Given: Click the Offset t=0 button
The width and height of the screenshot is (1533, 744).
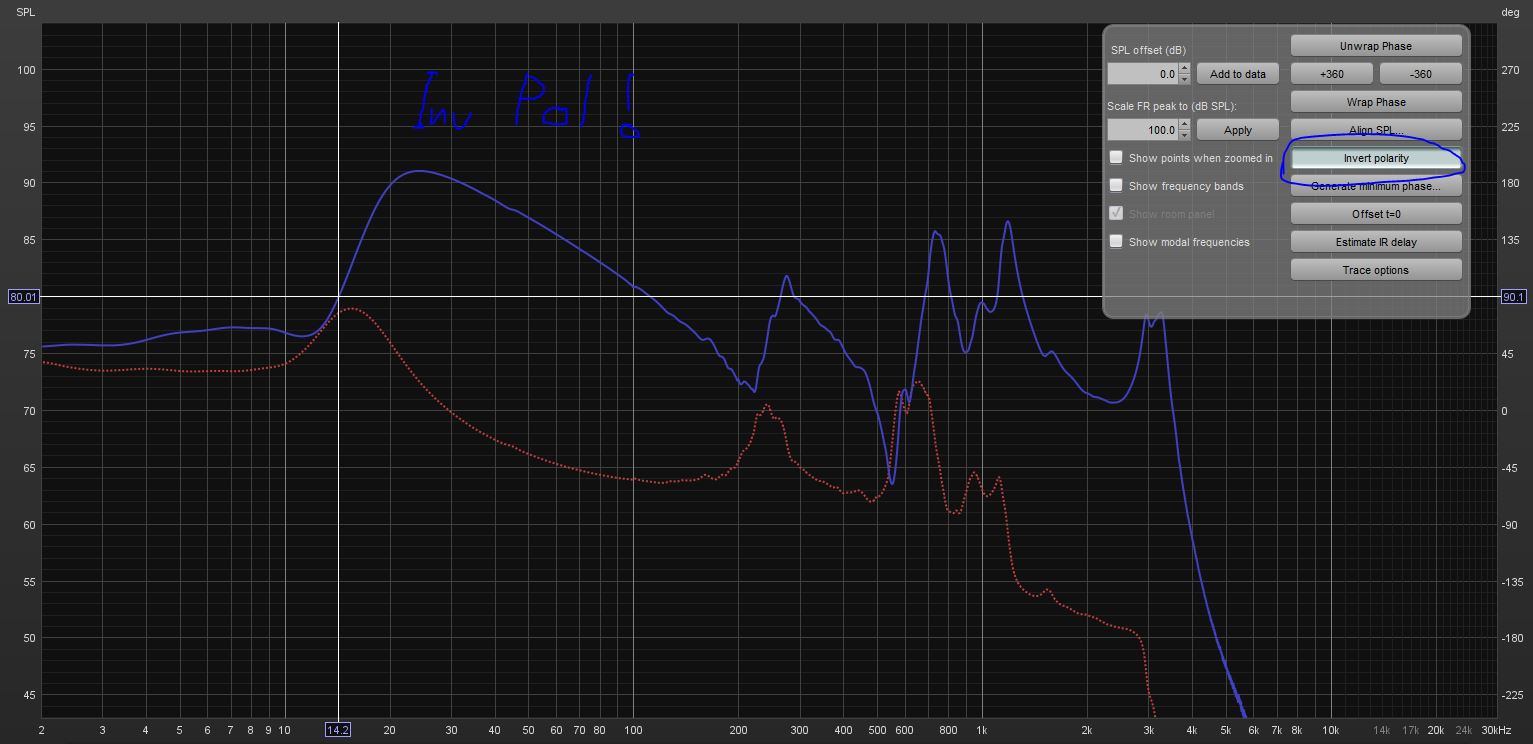Looking at the screenshot, I should click(1376, 214).
